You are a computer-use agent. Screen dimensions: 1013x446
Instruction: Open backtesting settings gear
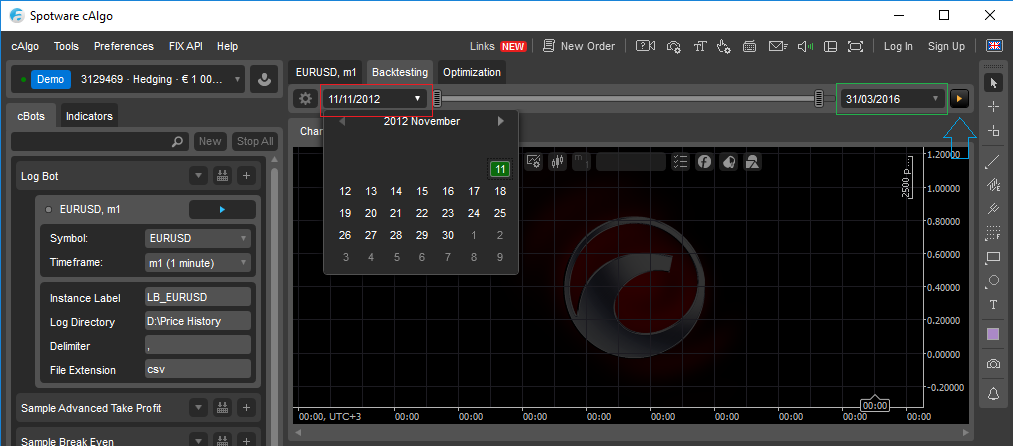coord(306,99)
